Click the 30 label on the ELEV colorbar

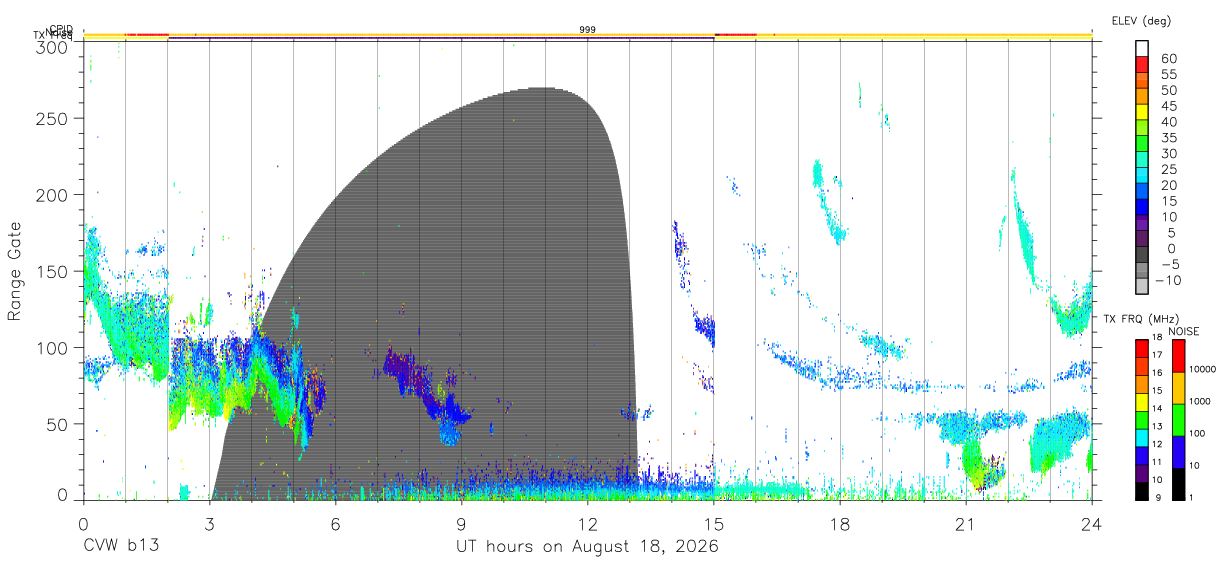pos(1169,154)
